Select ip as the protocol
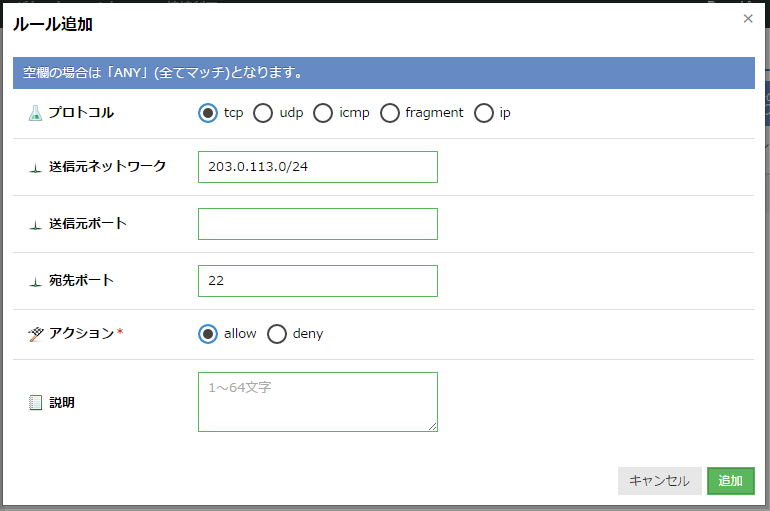 [x=484, y=113]
